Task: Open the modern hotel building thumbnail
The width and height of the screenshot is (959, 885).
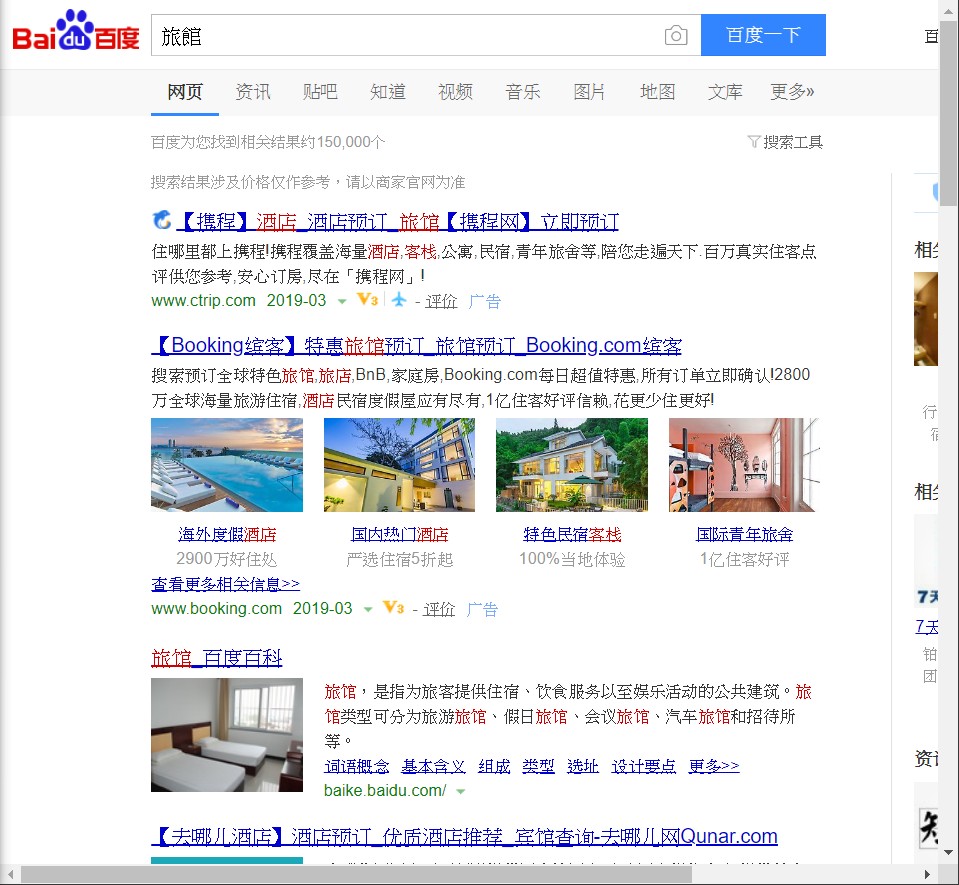Action: pyautogui.click(x=399, y=465)
